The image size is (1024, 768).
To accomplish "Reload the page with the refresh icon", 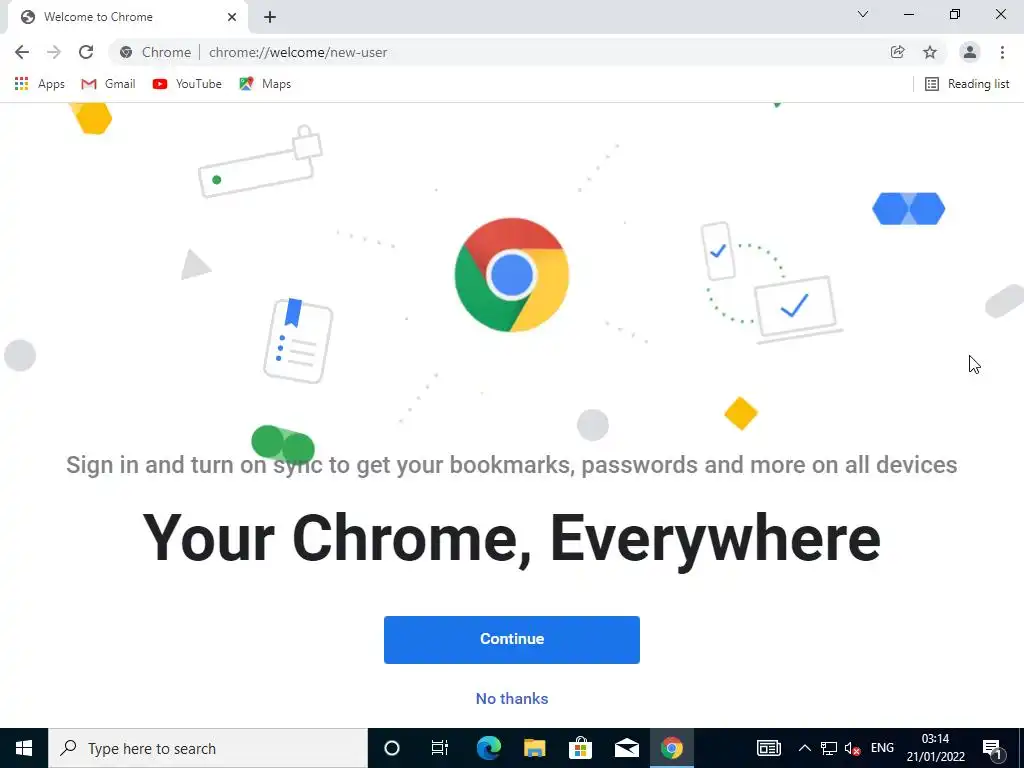I will 86,52.
